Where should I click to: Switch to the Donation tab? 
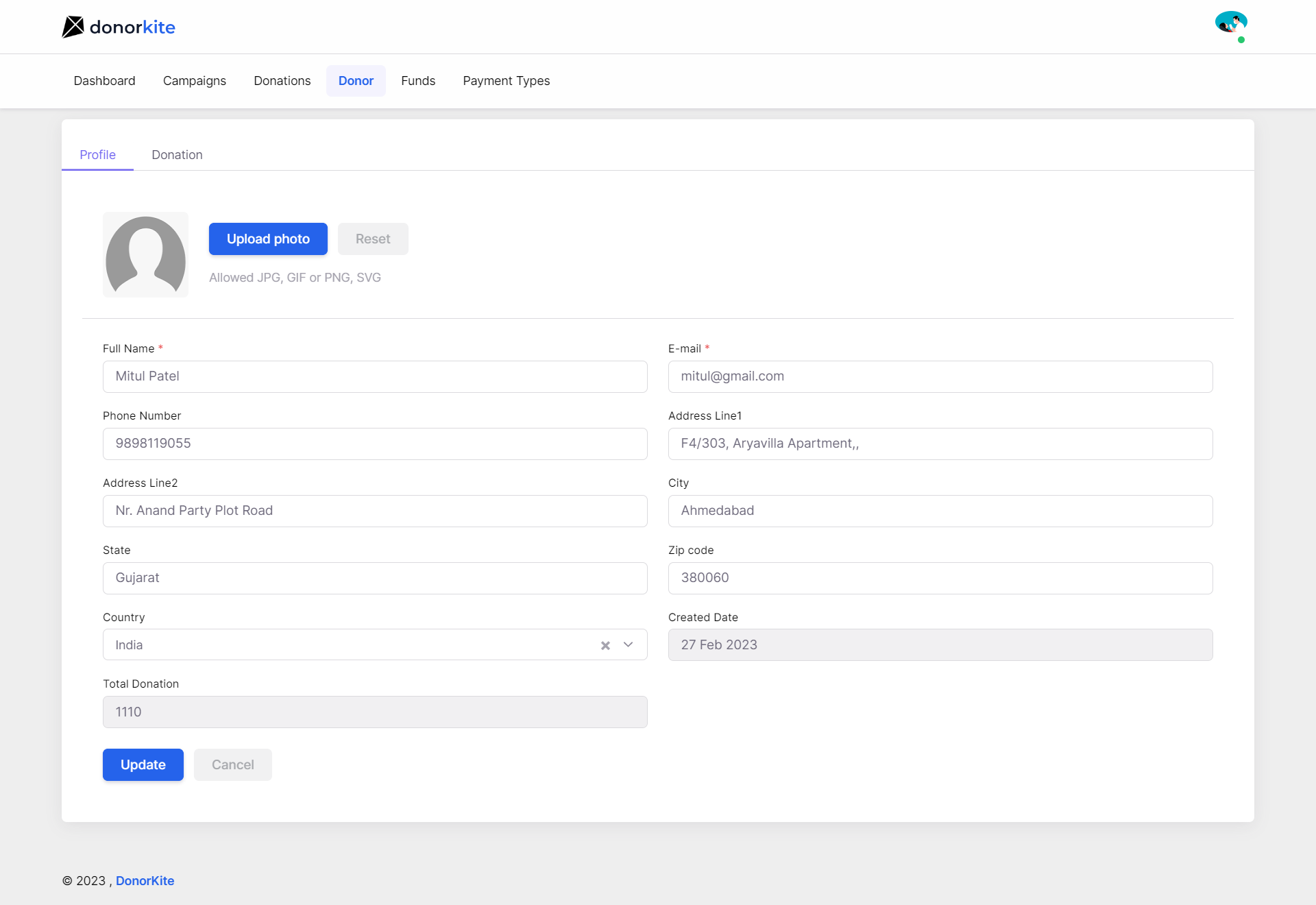[x=177, y=155]
